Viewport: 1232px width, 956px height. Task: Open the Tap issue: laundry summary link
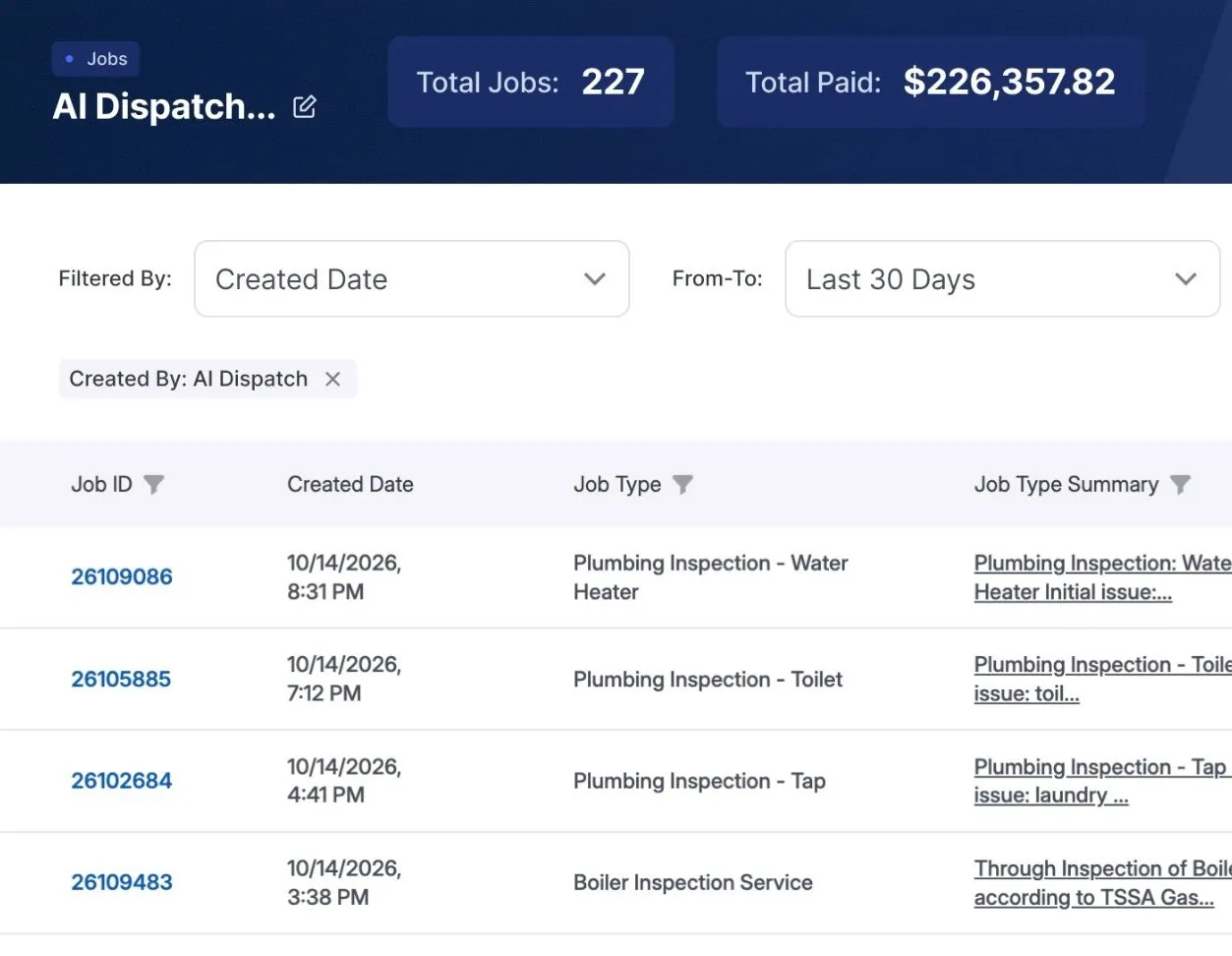(1102, 781)
